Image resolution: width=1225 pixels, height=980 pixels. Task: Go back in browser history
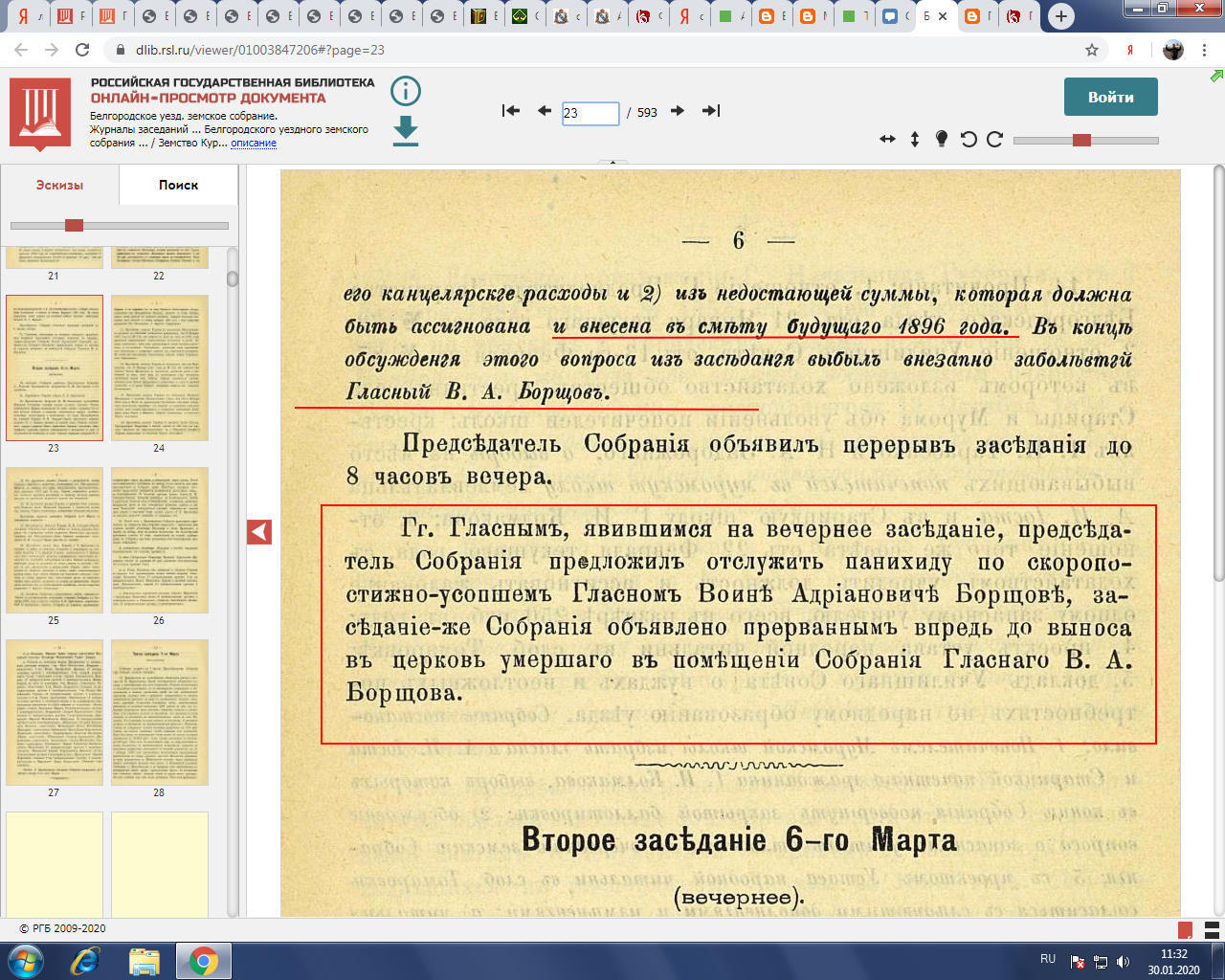tap(22, 50)
